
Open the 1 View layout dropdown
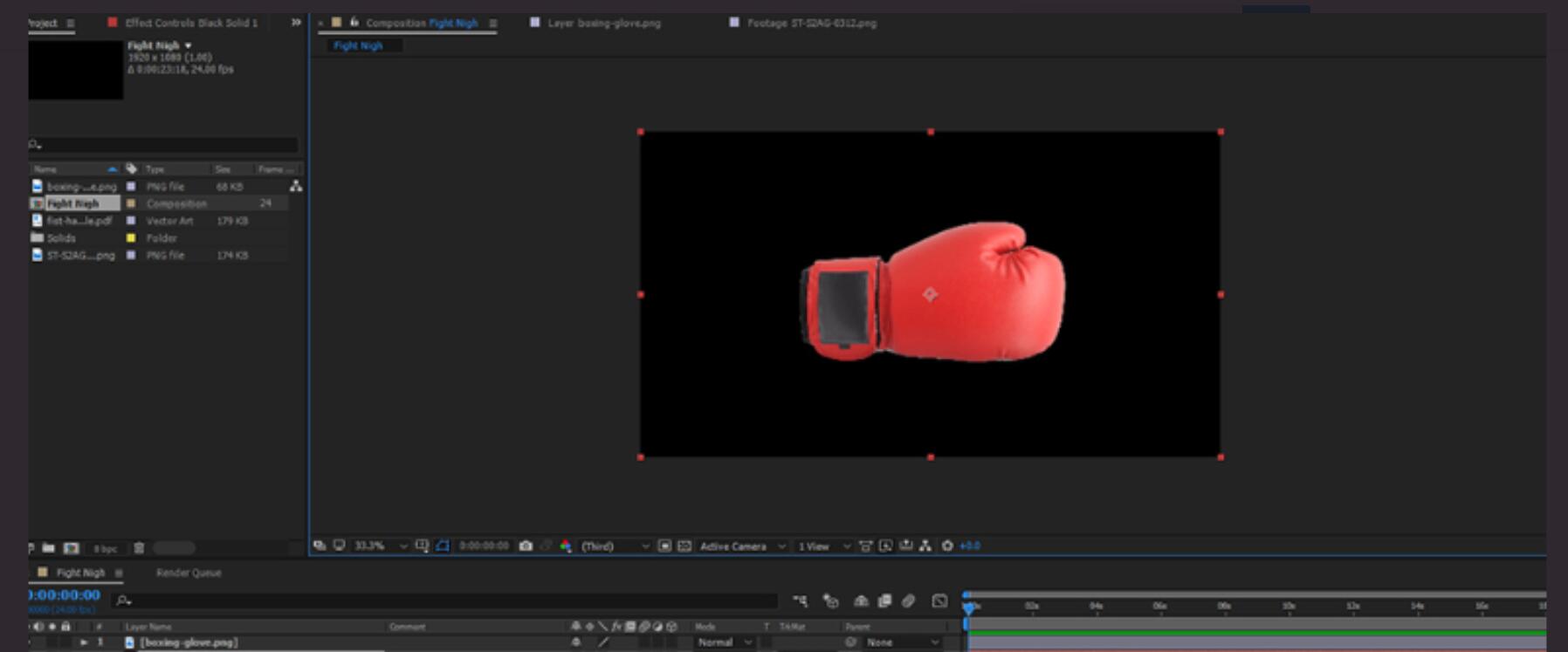pyautogui.click(x=823, y=546)
